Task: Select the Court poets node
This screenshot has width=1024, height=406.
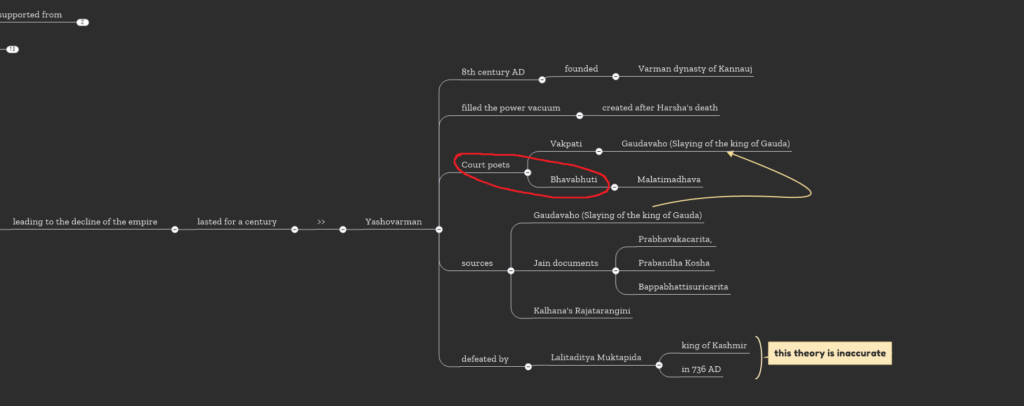Action: pos(486,164)
